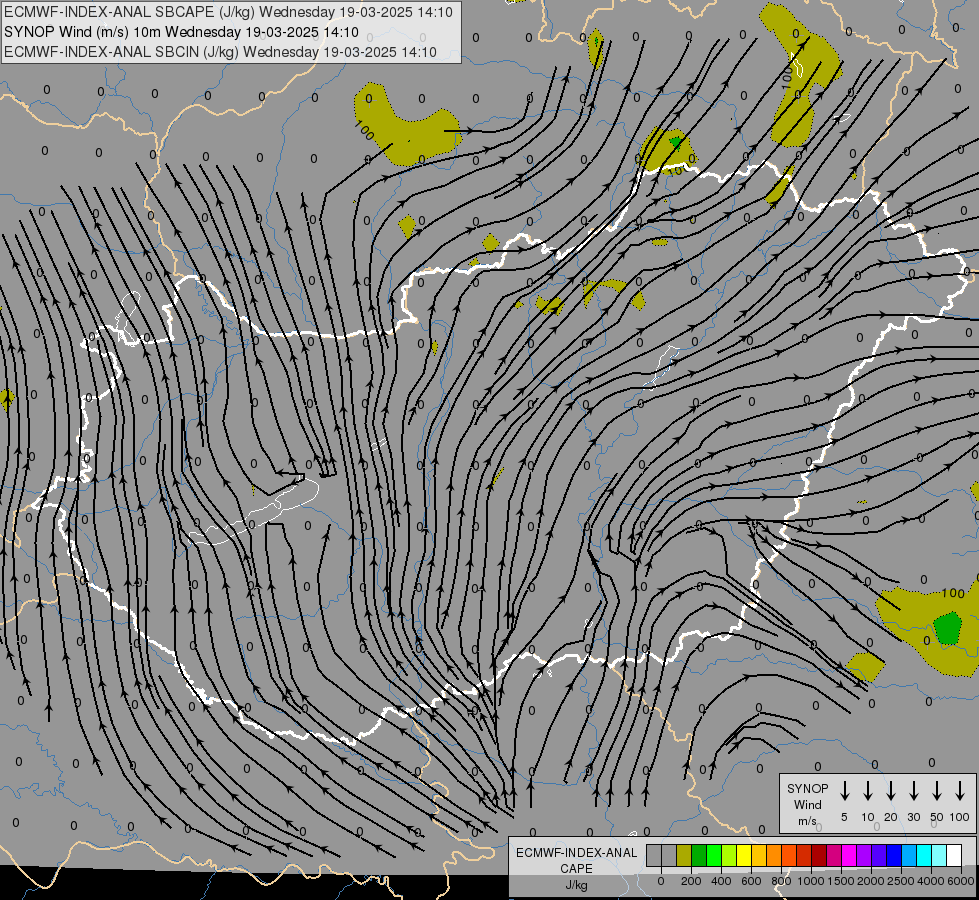Click the 6000 tick label under CAPE scale
The height and width of the screenshot is (900, 979).
coord(961,881)
